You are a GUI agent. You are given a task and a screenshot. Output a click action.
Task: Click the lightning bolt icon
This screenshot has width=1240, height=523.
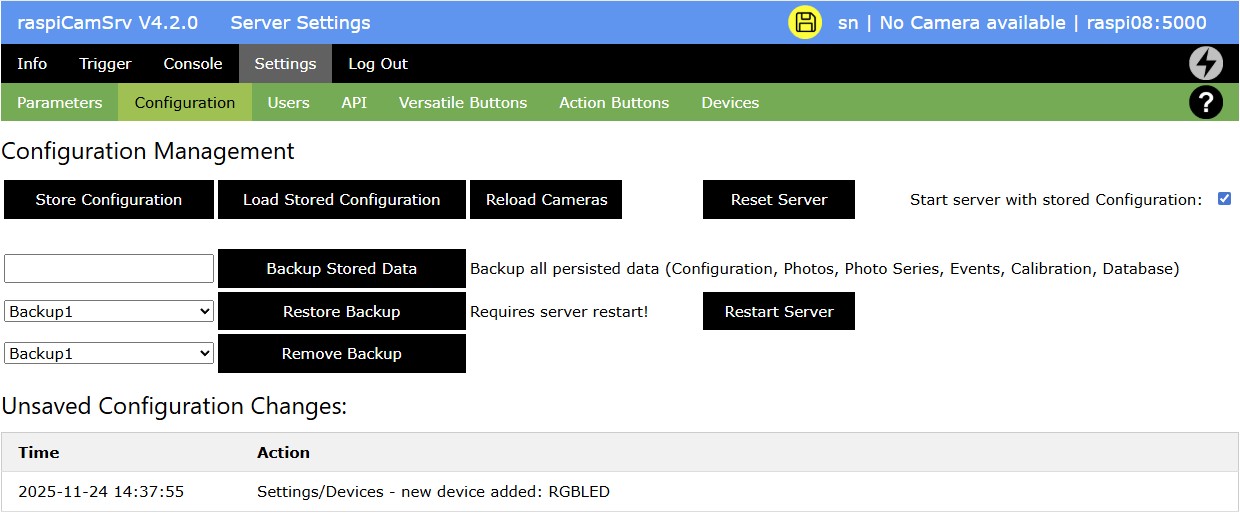point(1205,63)
